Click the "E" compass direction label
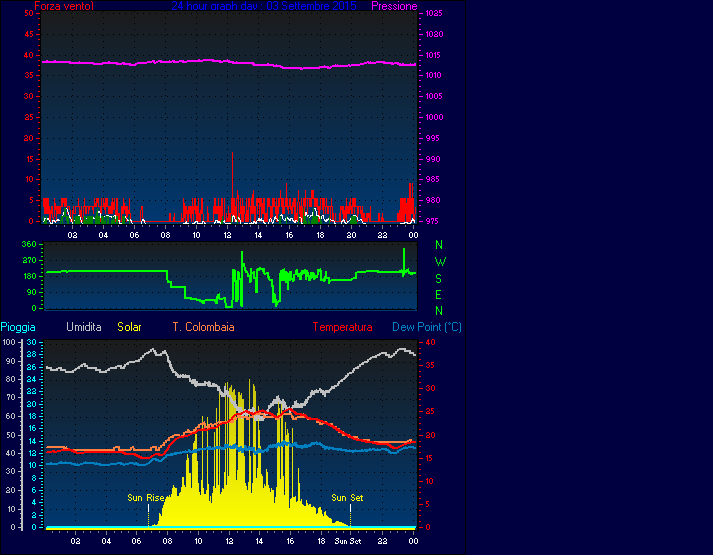713x555 pixels. [x=438, y=295]
